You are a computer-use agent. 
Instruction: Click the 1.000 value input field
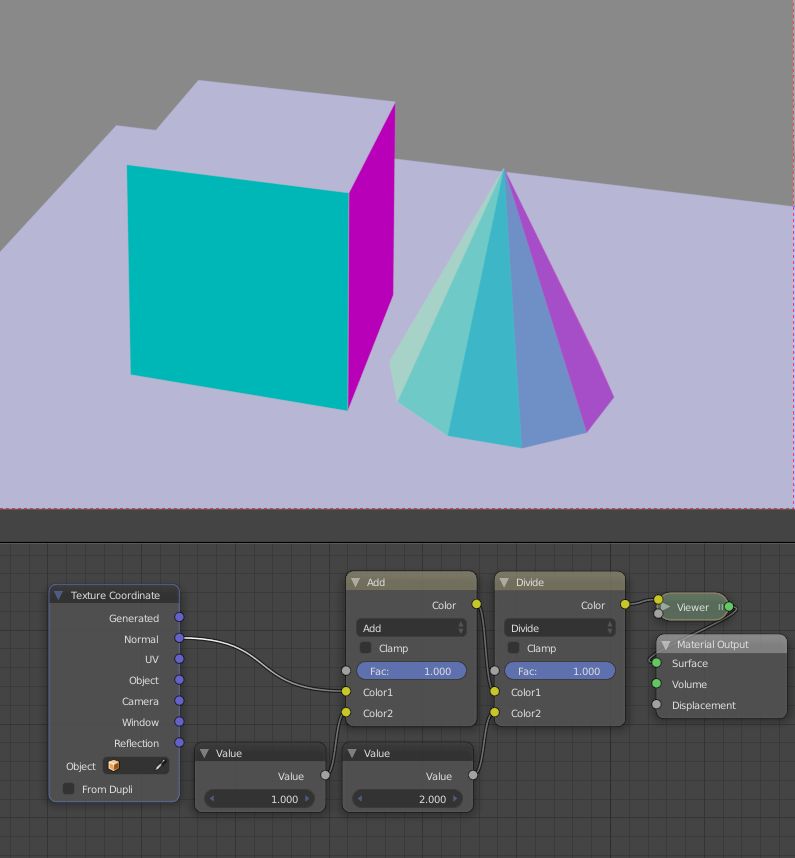pyautogui.click(x=260, y=799)
